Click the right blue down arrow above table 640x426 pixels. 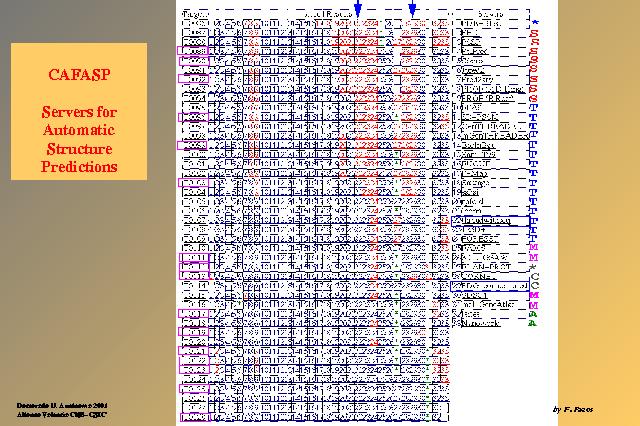tap(412, 9)
